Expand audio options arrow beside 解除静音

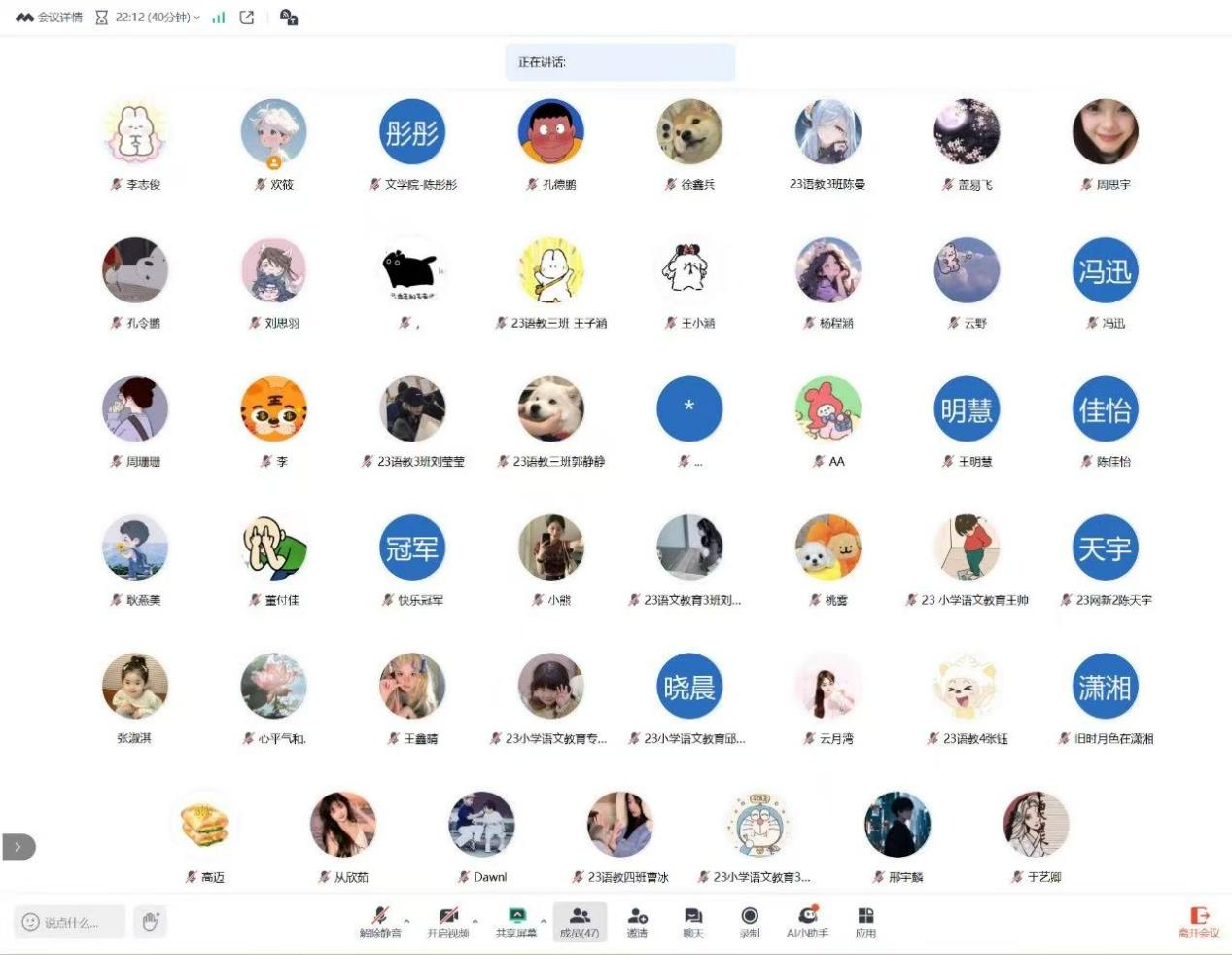coord(406,920)
